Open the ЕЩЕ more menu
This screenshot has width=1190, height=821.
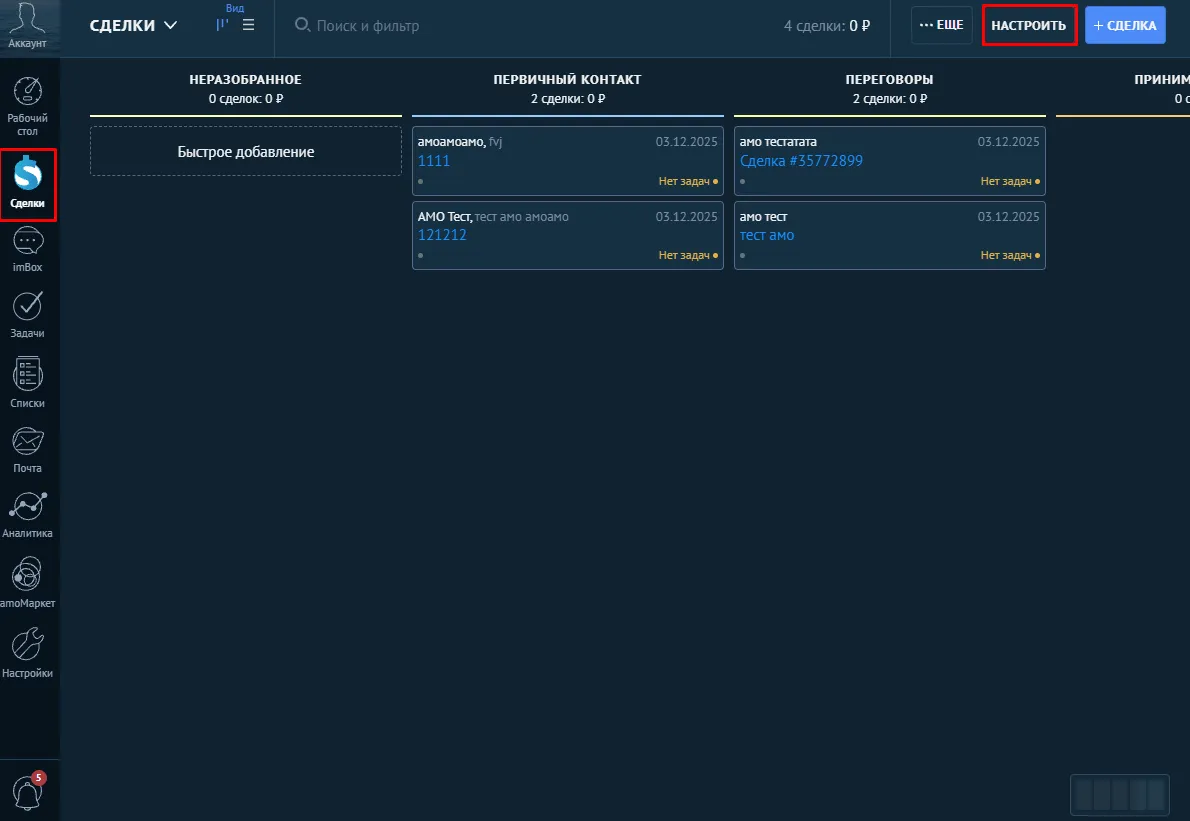click(941, 25)
